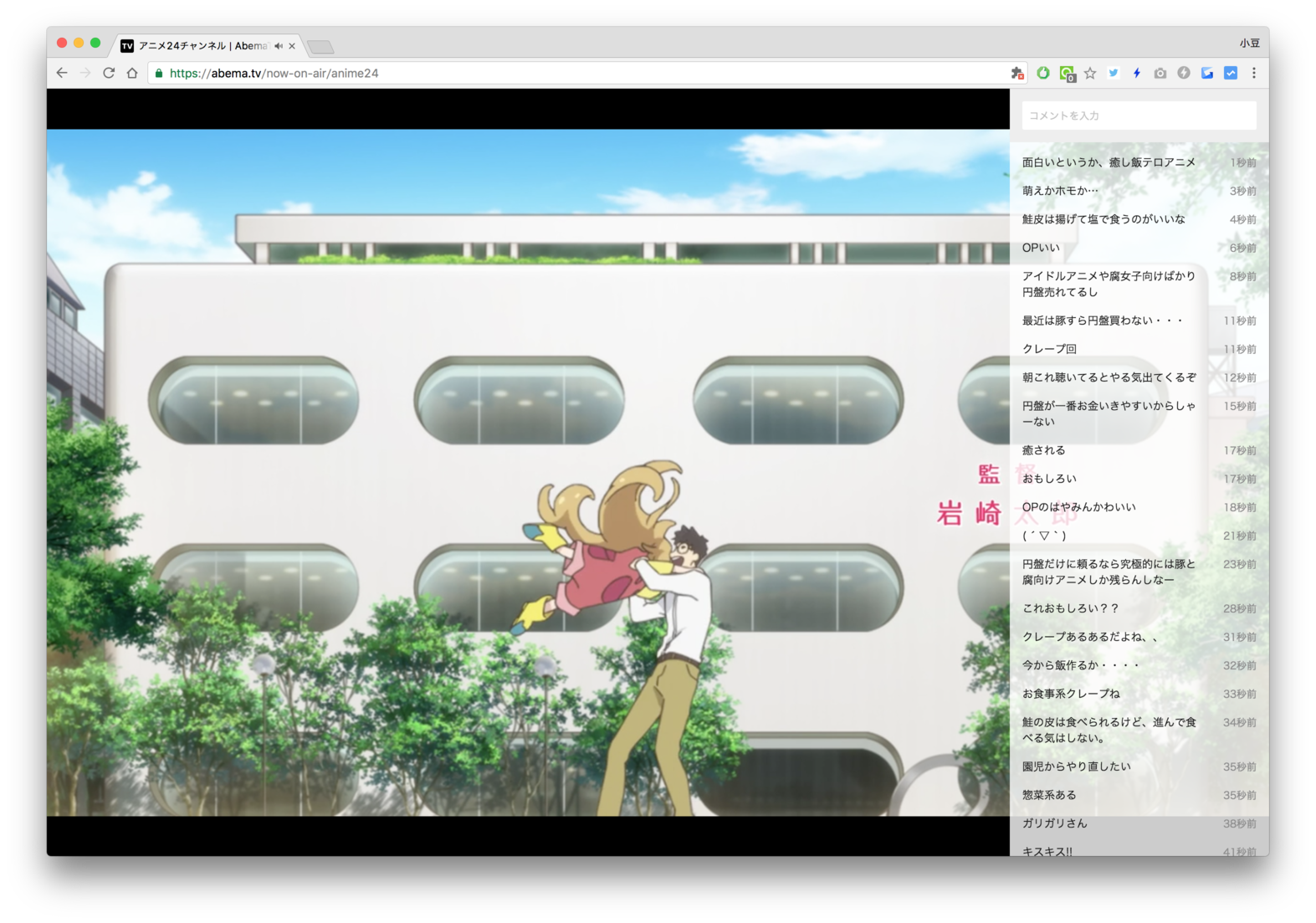The width and height of the screenshot is (1316, 923).
Task: Click the comment 鮭皮は揚げて塩で食うのがいいな
Action: tap(1103, 219)
